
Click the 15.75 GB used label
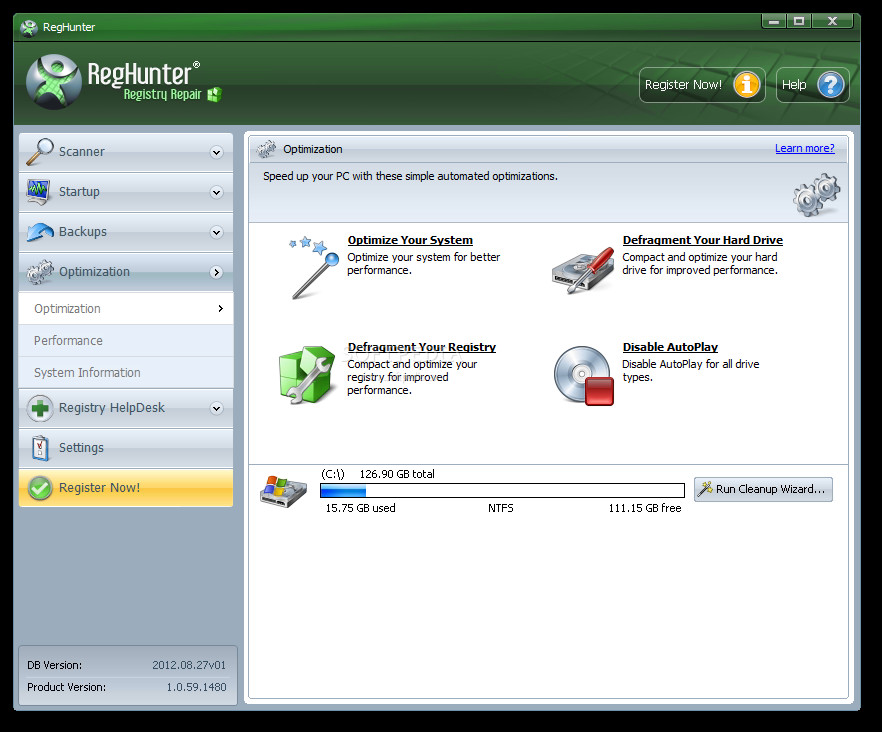(x=360, y=508)
